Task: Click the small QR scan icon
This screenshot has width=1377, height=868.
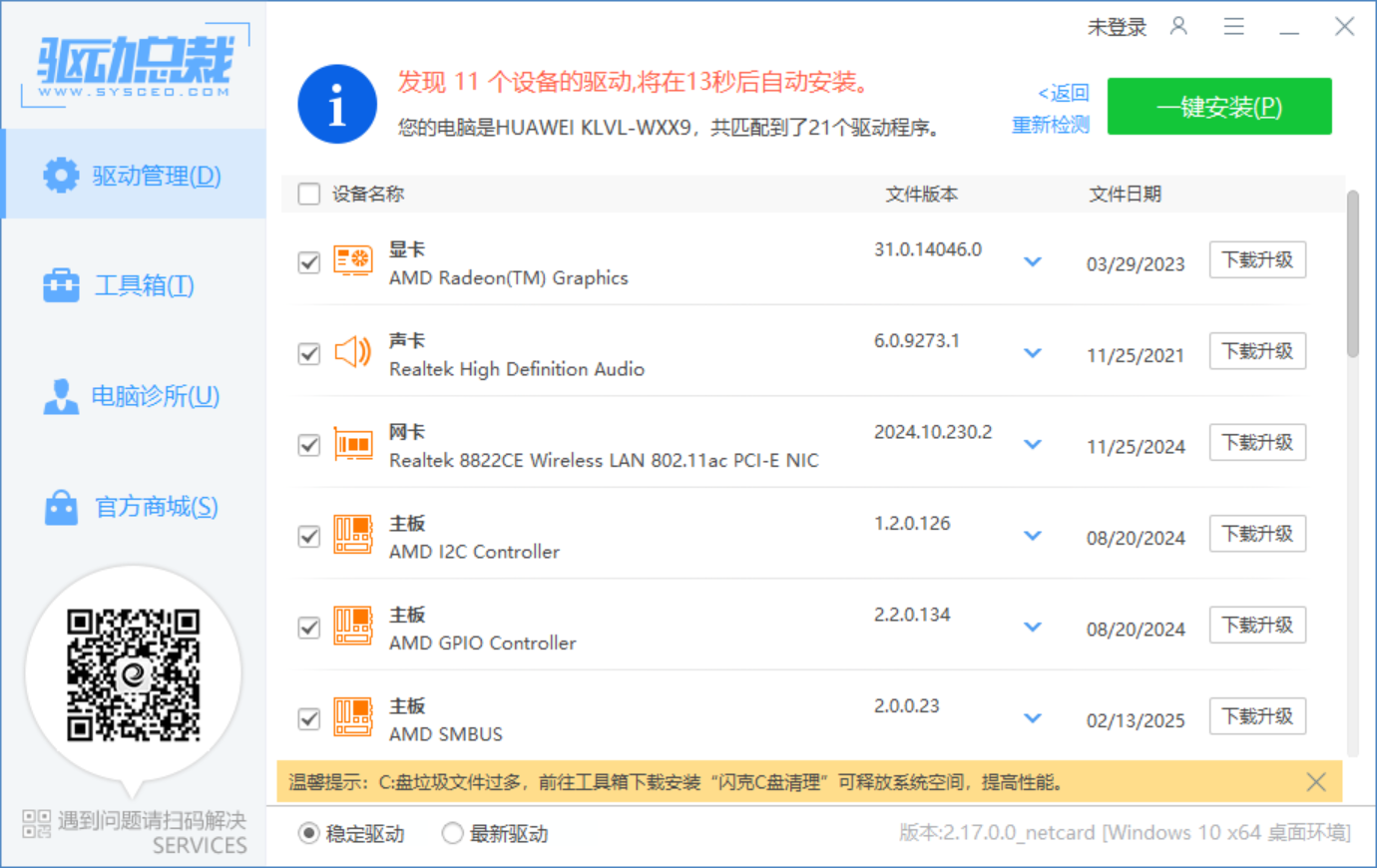Action: pyautogui.click(x=36, y=823)
